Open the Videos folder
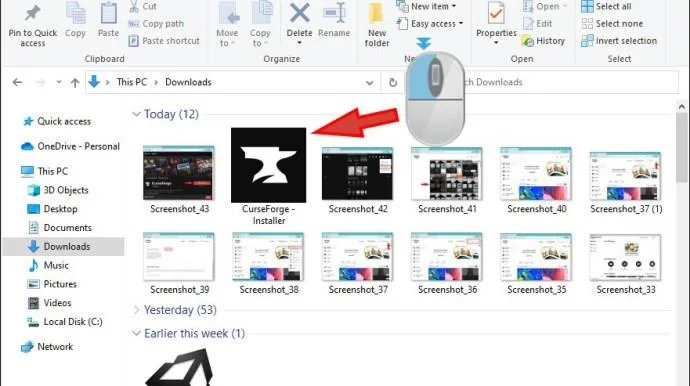 (x=50, y=303)
